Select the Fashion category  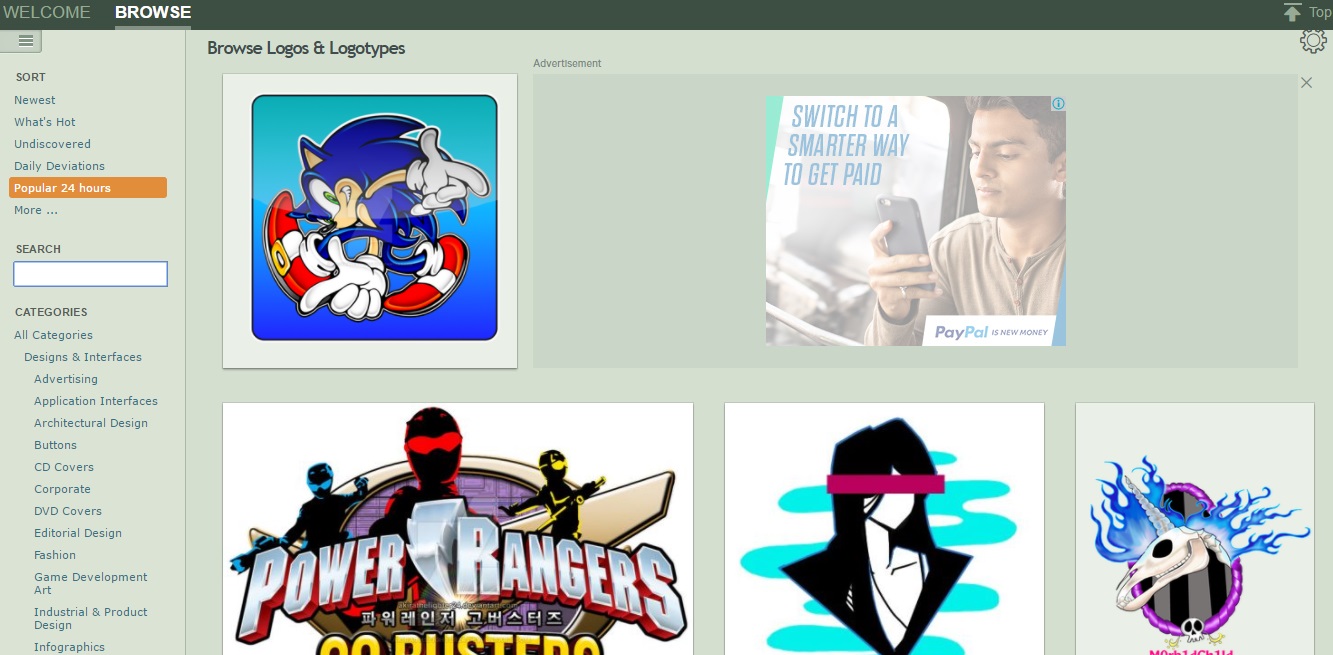(55, 555)
